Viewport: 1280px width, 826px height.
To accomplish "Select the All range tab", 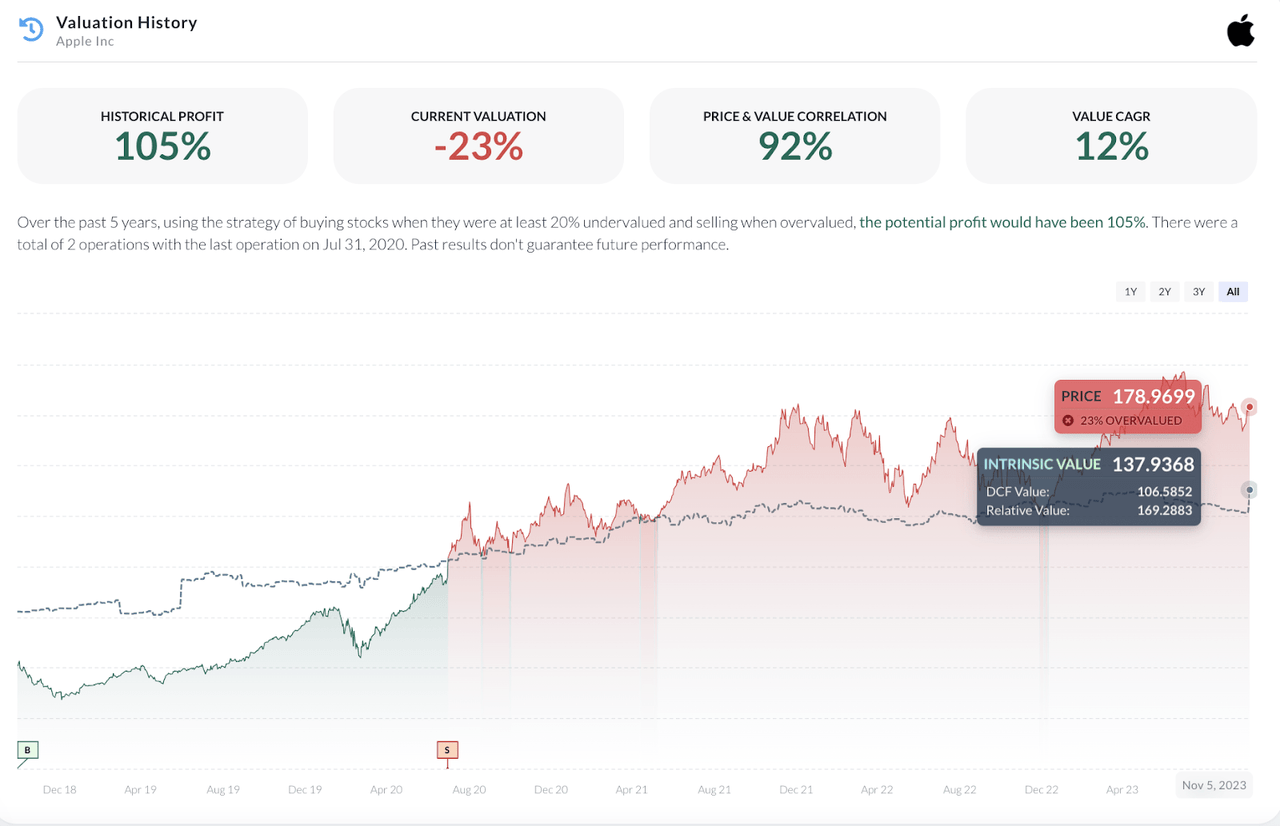I will [1233, 291].
